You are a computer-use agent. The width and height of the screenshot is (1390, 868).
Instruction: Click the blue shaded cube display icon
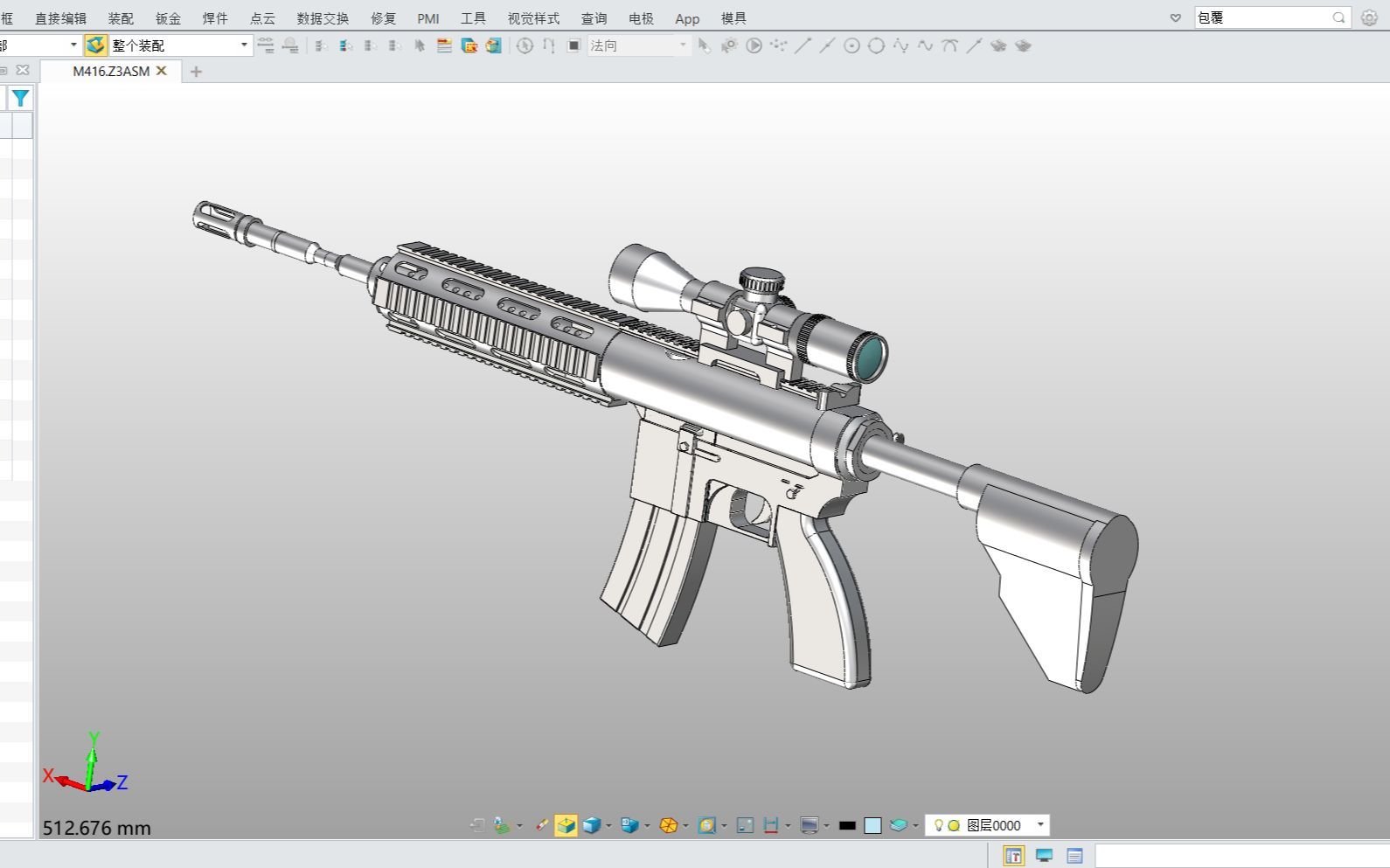tap(592, 825)
